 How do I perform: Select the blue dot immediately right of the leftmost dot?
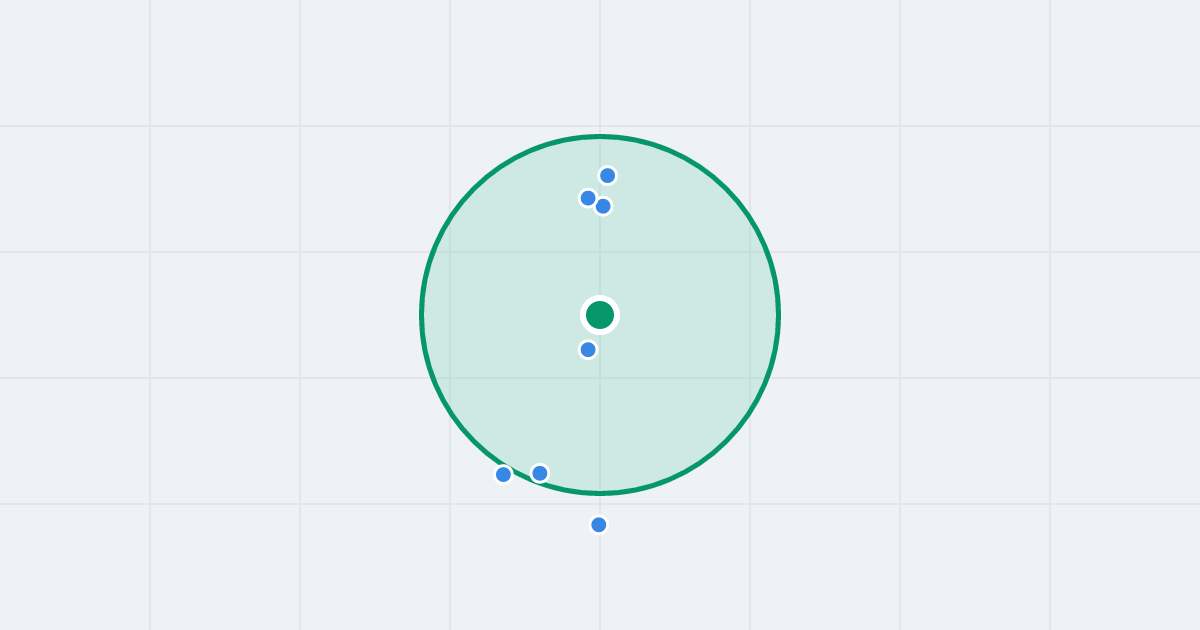pos(540,472)
